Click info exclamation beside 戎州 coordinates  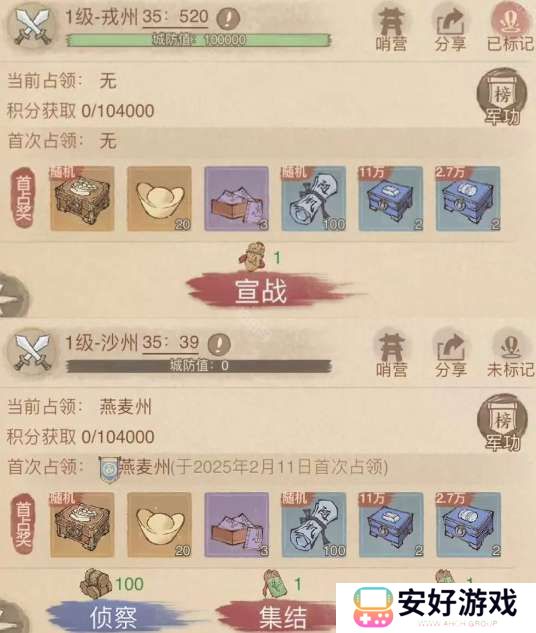(228, 18)
